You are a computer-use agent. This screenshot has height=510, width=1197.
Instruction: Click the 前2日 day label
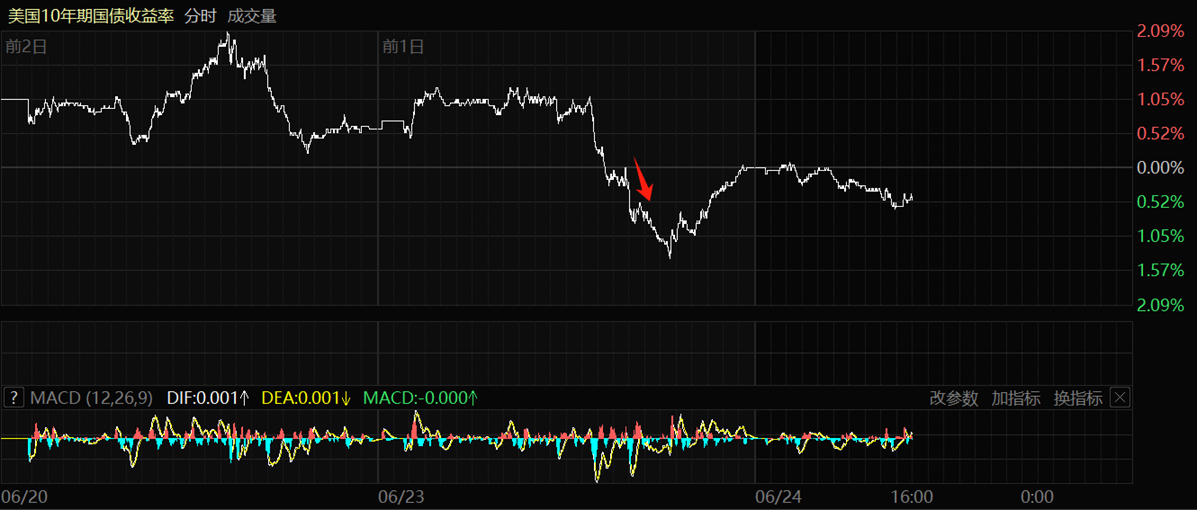[27, 46]
